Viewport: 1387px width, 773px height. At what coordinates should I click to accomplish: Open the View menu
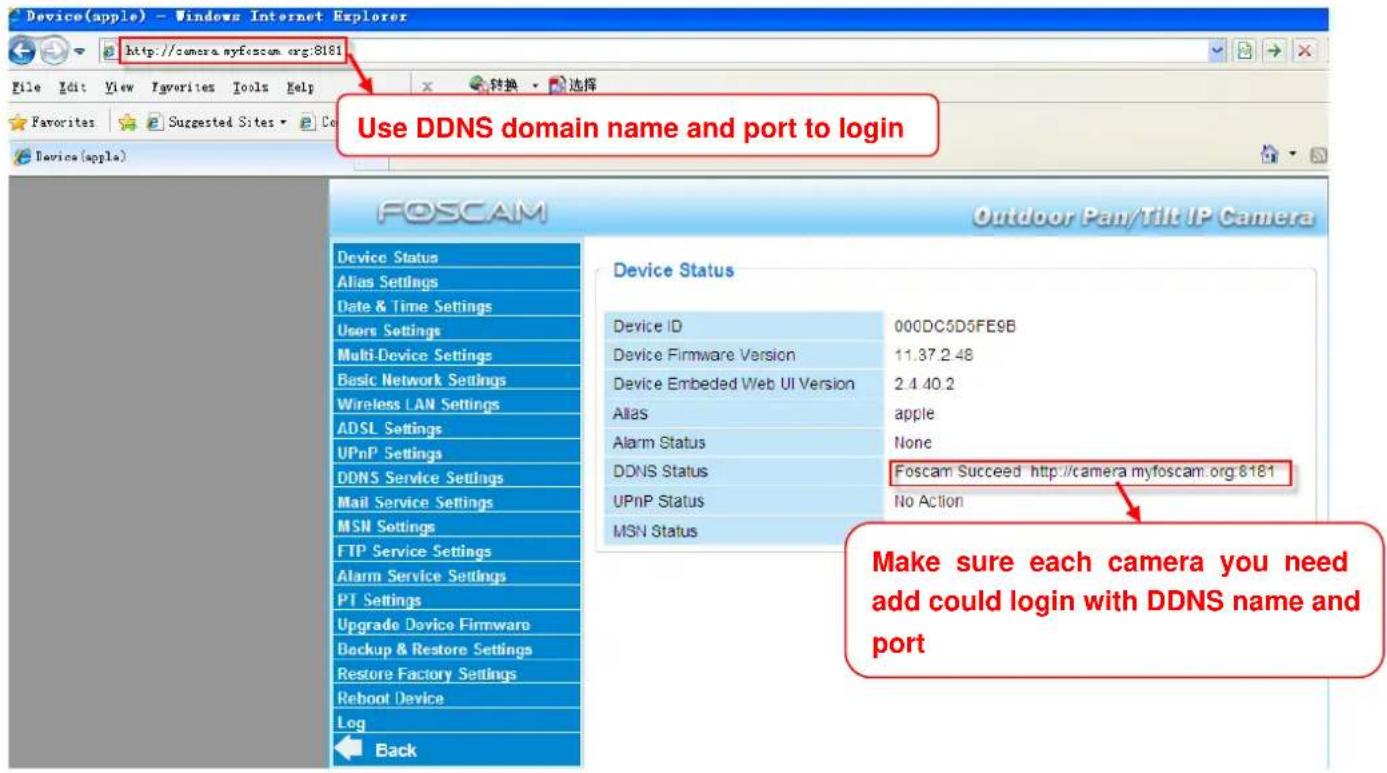pos(118,87)
